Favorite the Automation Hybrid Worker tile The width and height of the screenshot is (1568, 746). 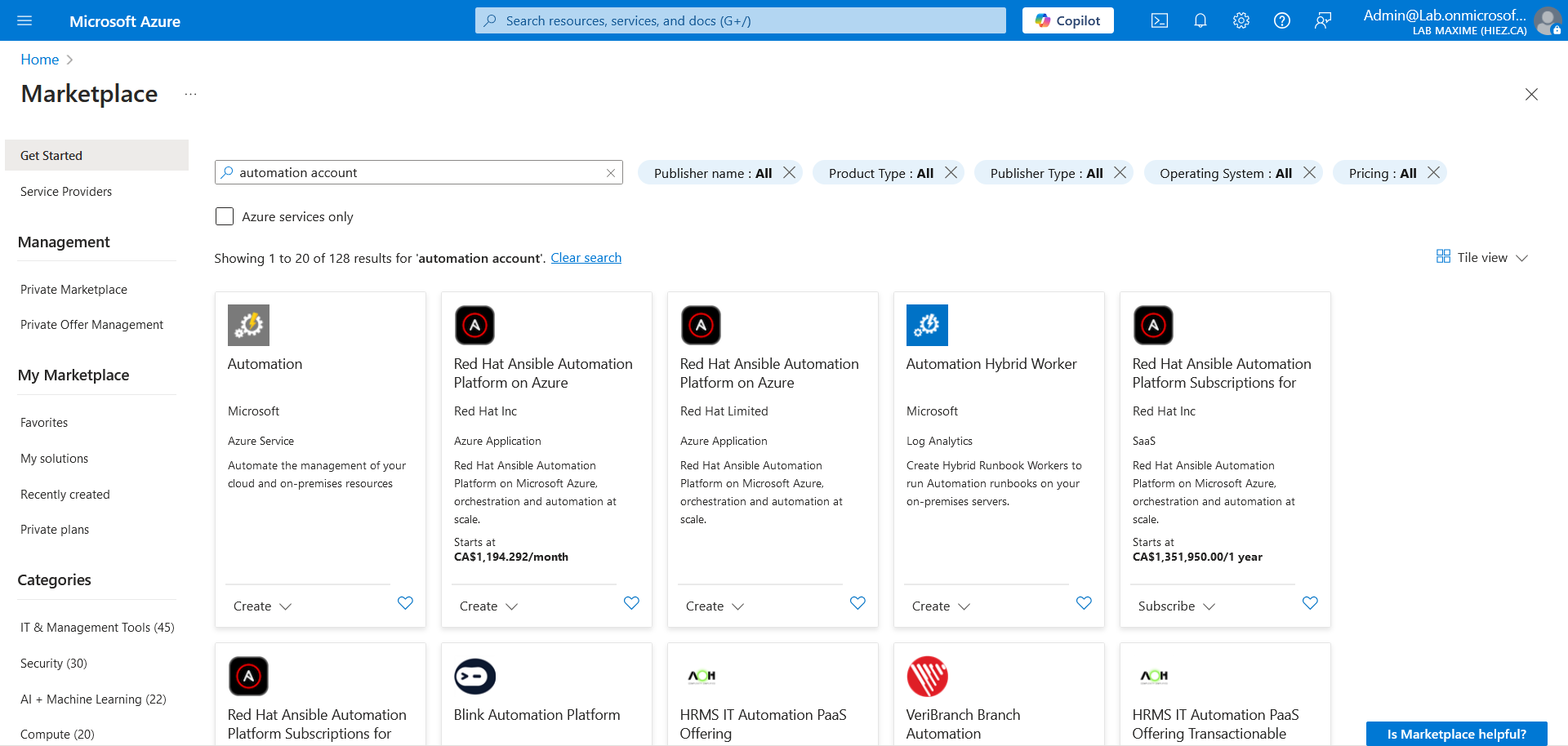coord(1084,603)
